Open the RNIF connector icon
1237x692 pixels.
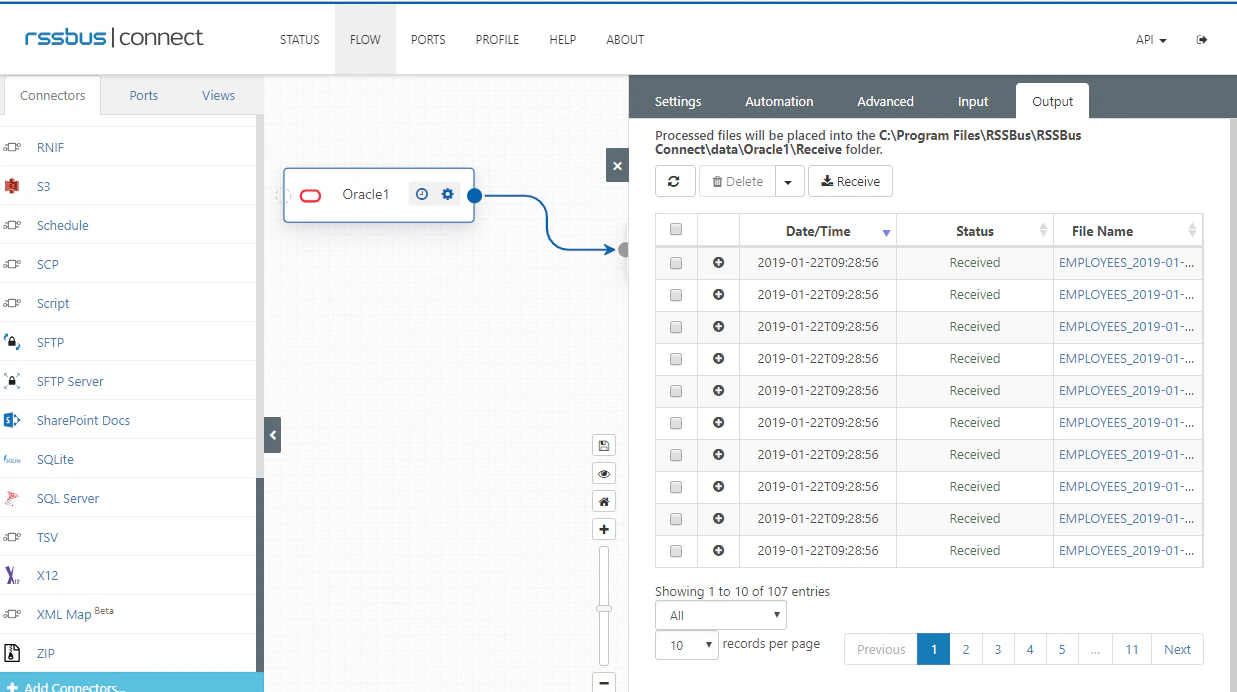[x=12, y=147]
